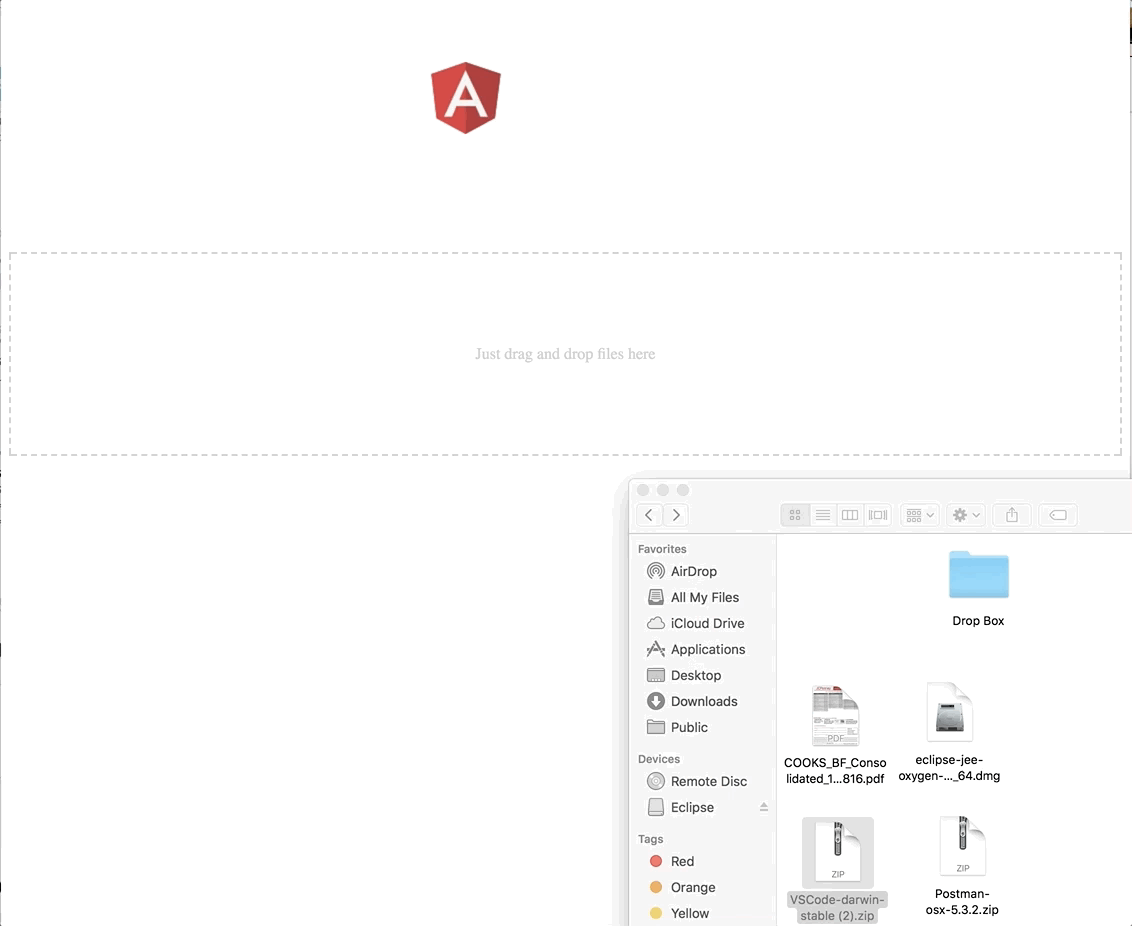Switch Finder to icon view
1132x926 pixels.
coord(795,515)
